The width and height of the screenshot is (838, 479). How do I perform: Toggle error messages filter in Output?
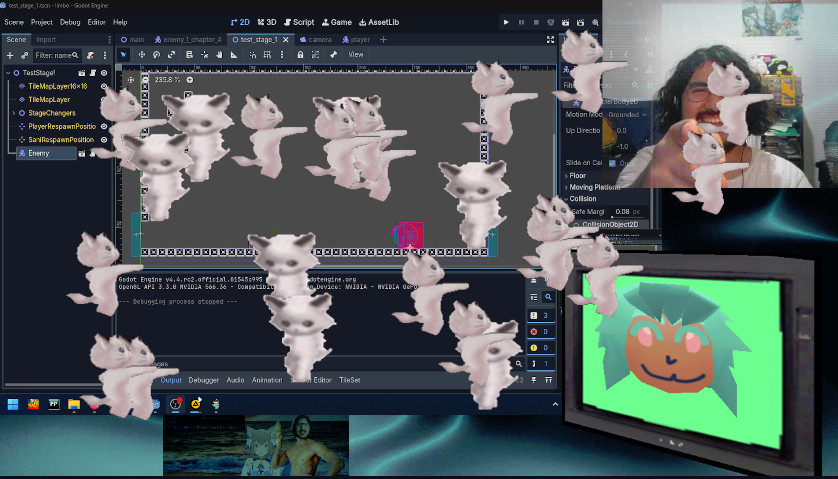[540, 331]
